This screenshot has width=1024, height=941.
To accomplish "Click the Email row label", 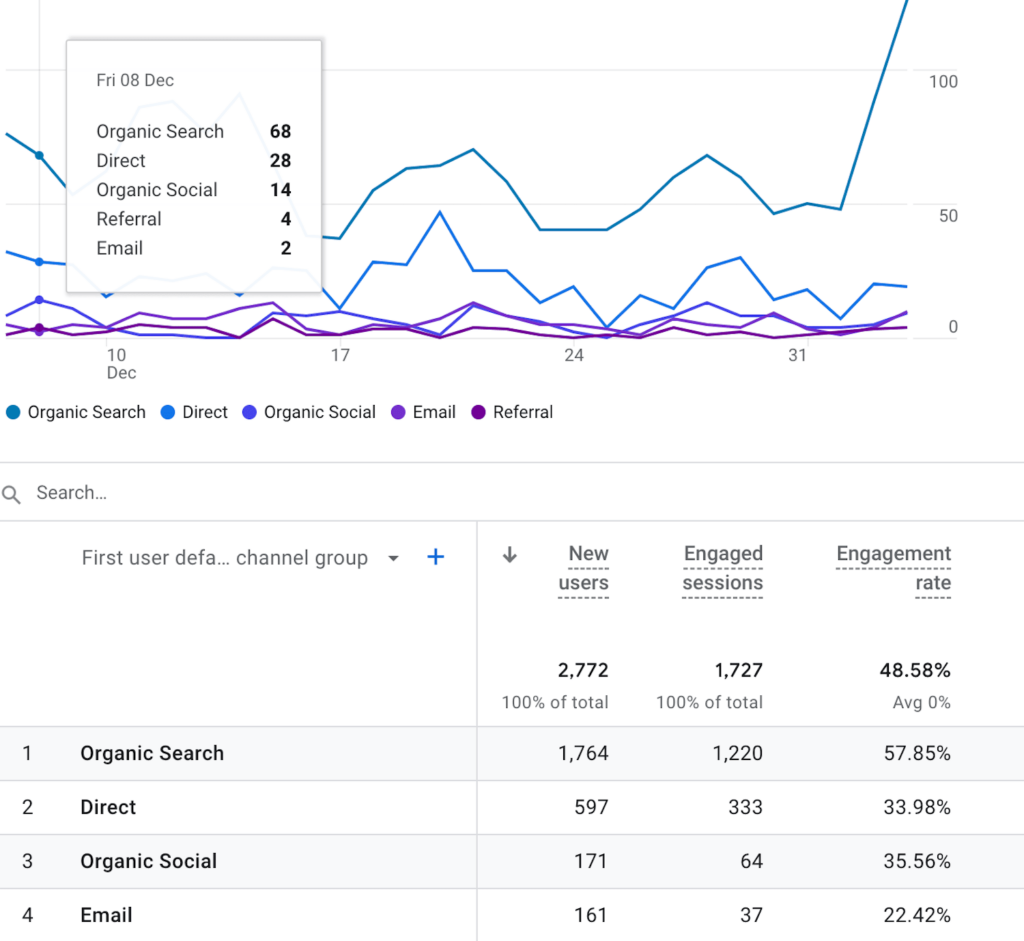I will point(106,915).
